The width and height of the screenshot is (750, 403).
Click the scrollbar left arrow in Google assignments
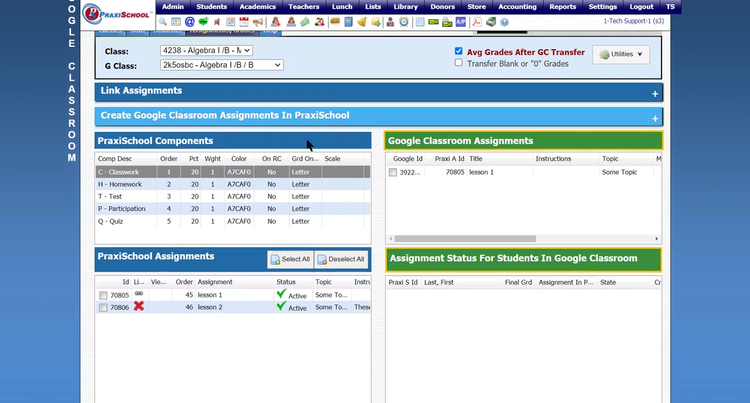pos(391,239)
